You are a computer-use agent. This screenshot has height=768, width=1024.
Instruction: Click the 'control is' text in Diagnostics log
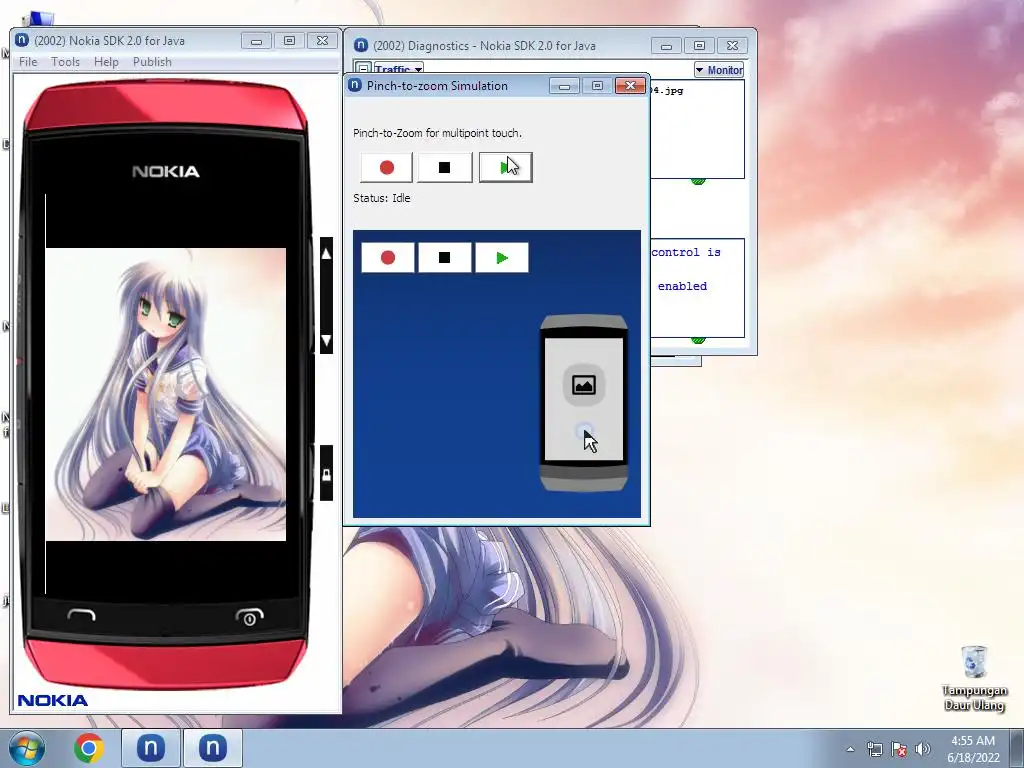686,252
